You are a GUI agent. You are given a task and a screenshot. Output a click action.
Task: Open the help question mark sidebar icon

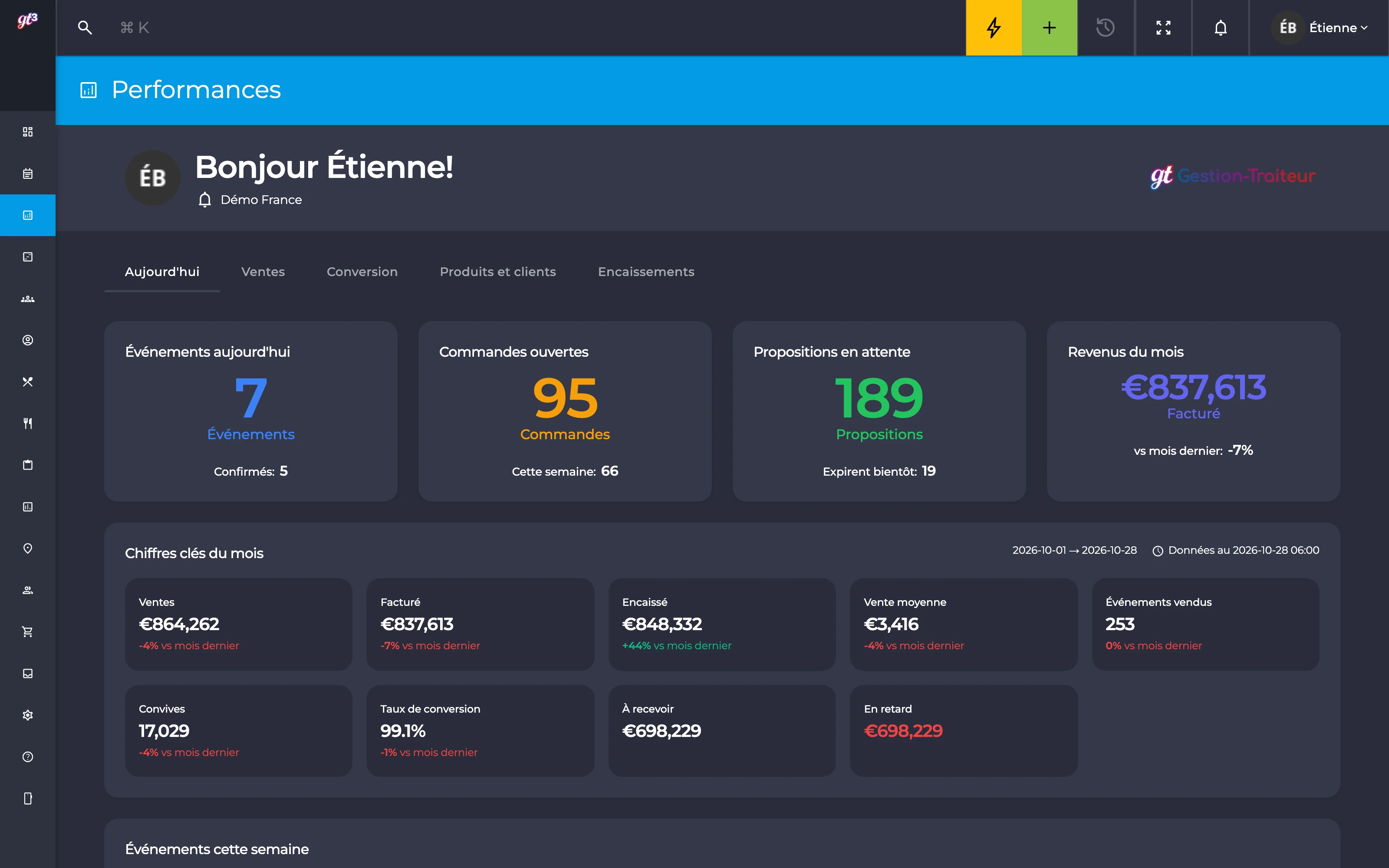pos(27,756)
